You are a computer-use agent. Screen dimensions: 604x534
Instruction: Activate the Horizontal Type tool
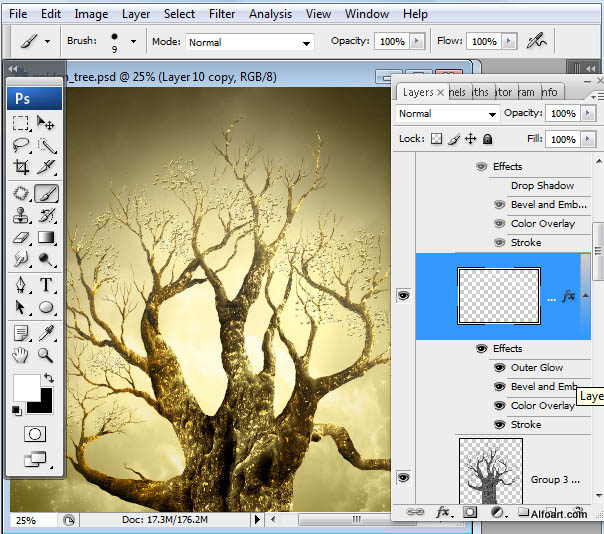point(46,285)
